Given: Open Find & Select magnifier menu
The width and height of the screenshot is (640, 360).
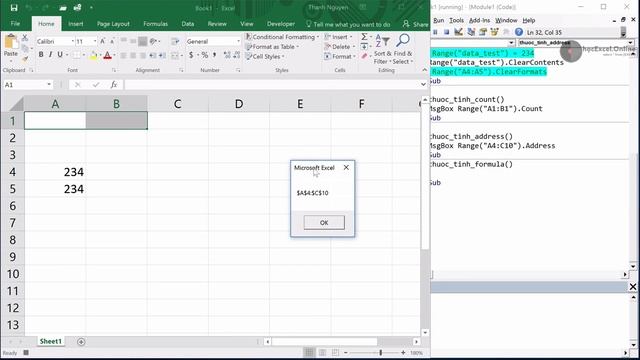Looking at the screenshot, I should [403, 49].
